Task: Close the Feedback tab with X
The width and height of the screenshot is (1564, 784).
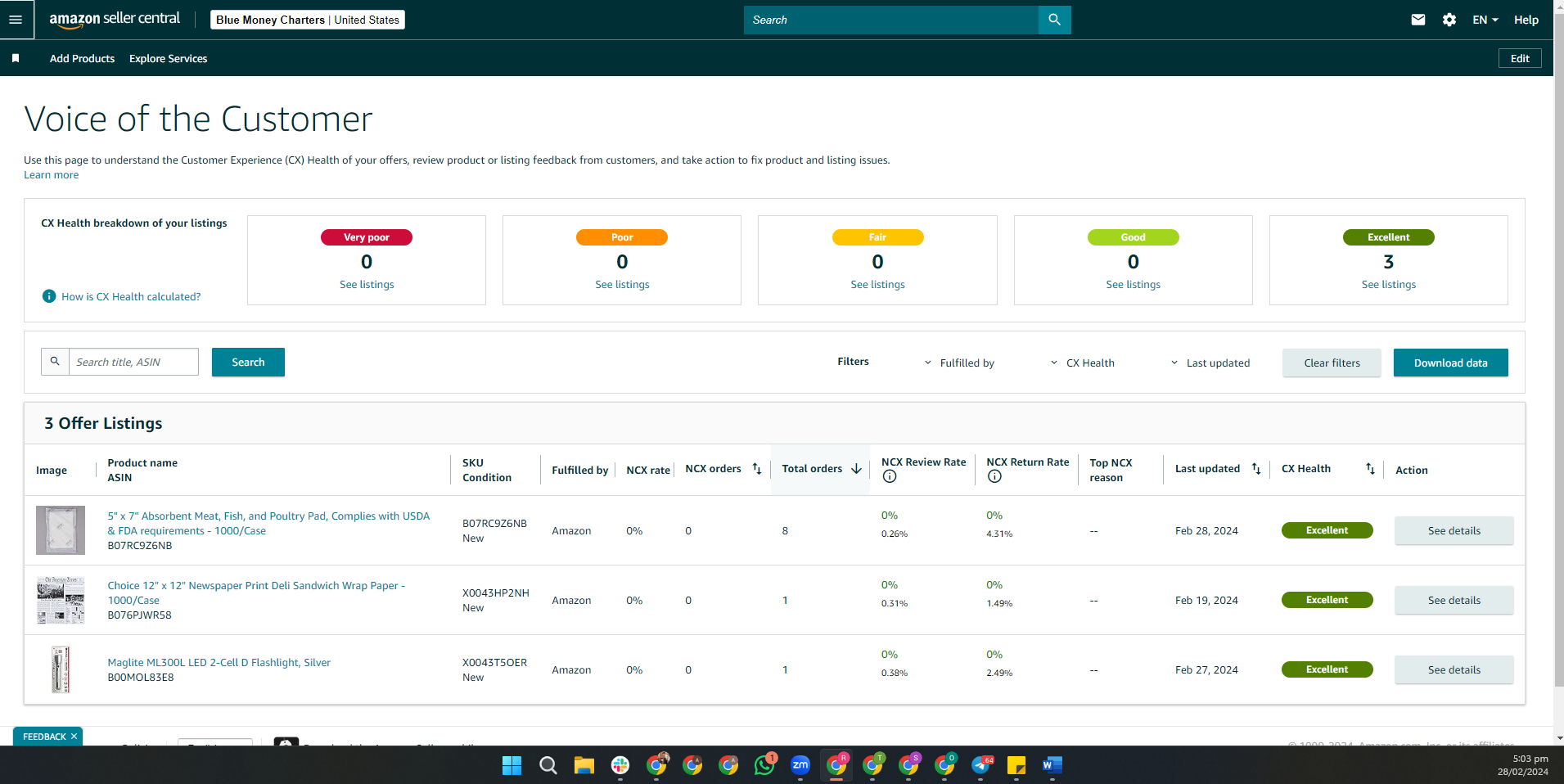Action: [x=74, y=737]
